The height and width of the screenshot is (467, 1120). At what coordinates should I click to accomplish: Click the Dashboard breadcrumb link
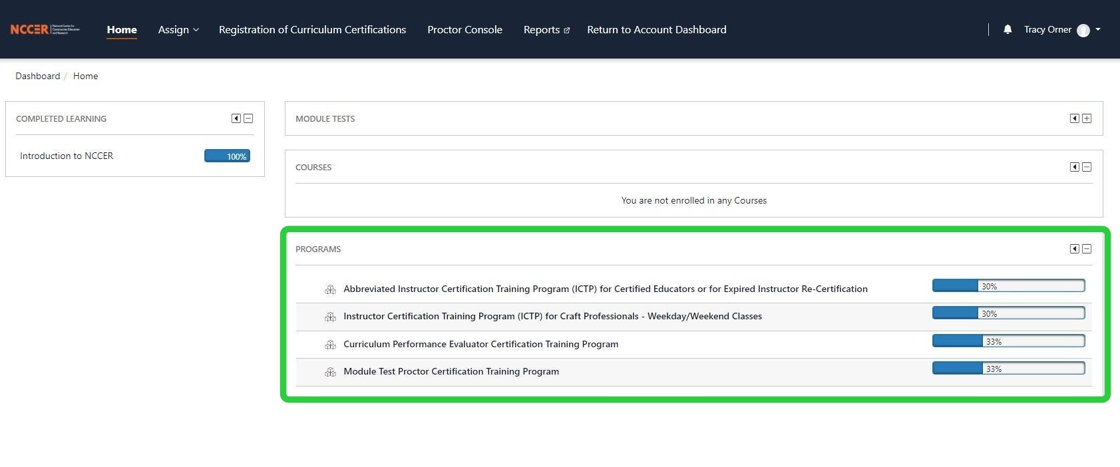37,76
